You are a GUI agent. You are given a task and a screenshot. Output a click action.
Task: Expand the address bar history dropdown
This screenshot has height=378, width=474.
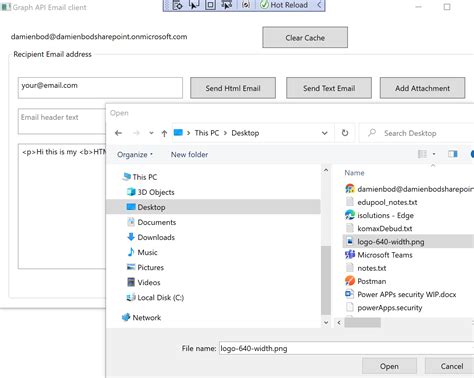point(324,133)
